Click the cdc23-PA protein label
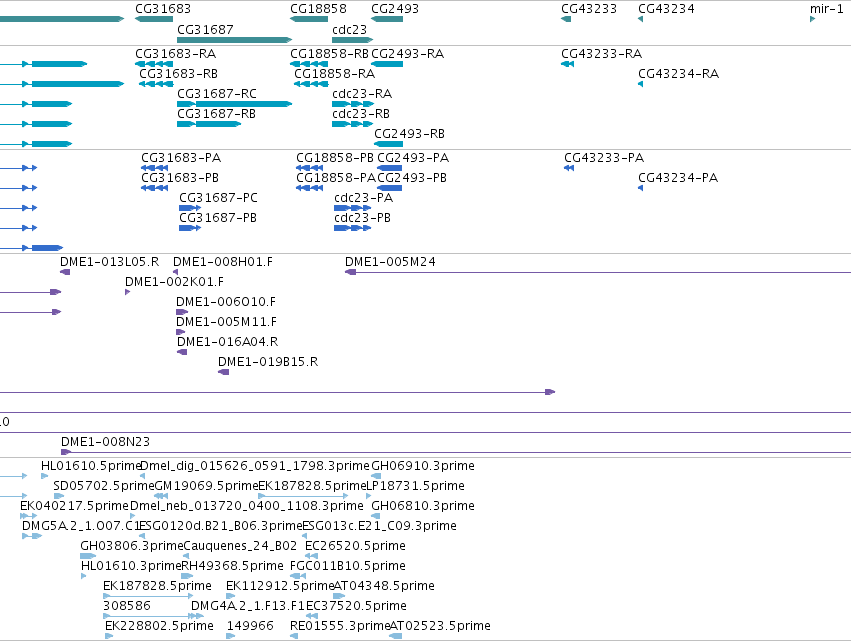851x641 pixels. tap(364, 198)
